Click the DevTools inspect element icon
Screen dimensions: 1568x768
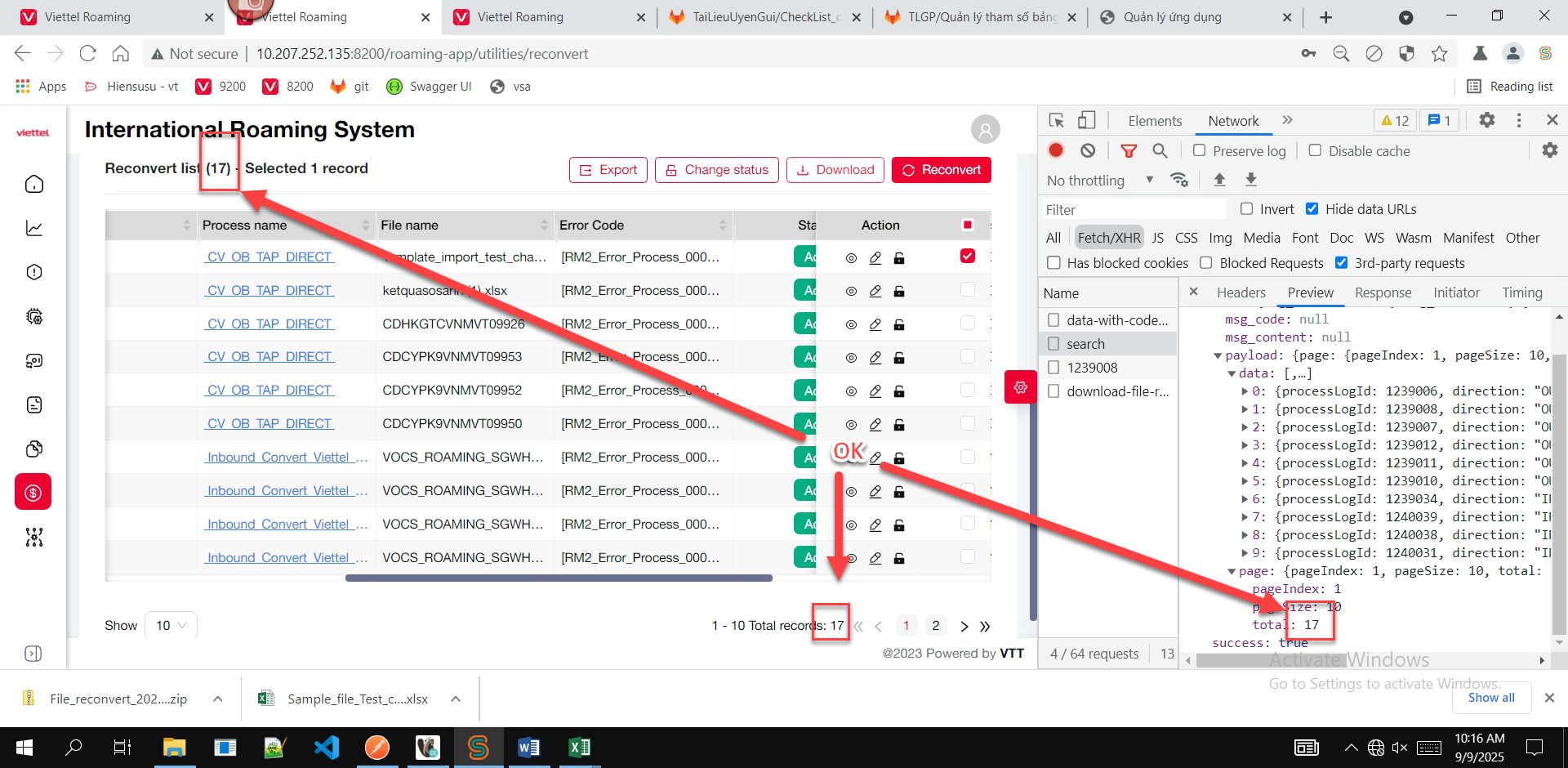pyautogui.click(x=1056, y=121)
